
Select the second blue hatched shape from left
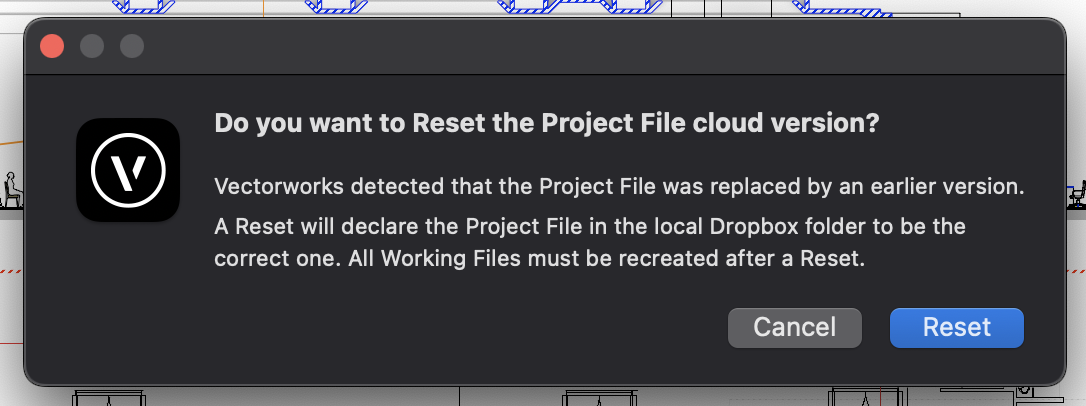[335, 8]
